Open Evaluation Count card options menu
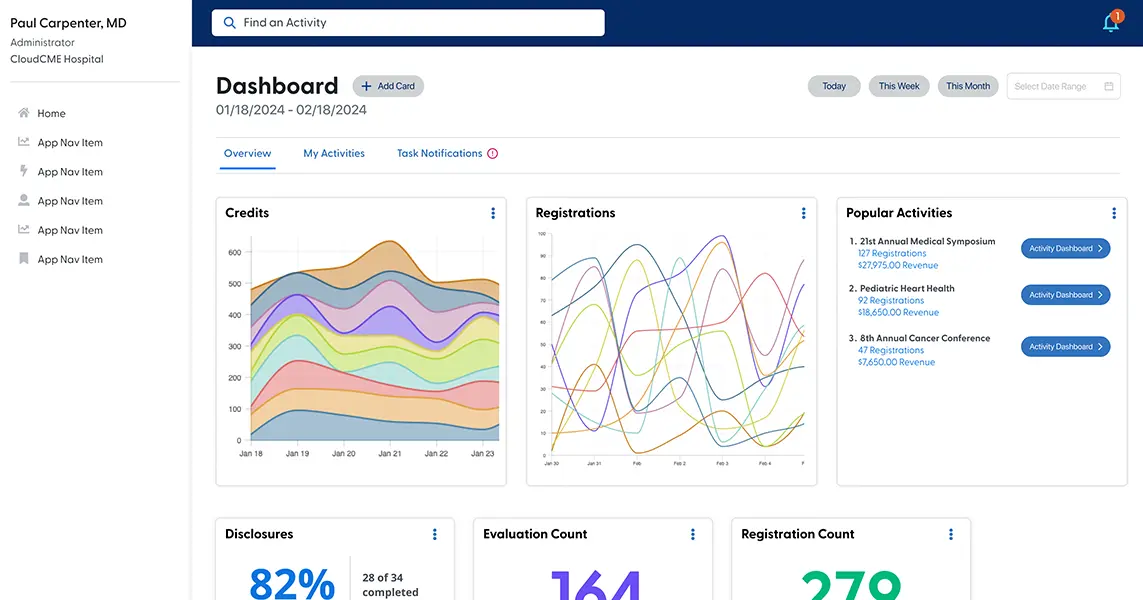Image resolution: width=1143 pixels, height=600 pixels. (x=692, y=535)
